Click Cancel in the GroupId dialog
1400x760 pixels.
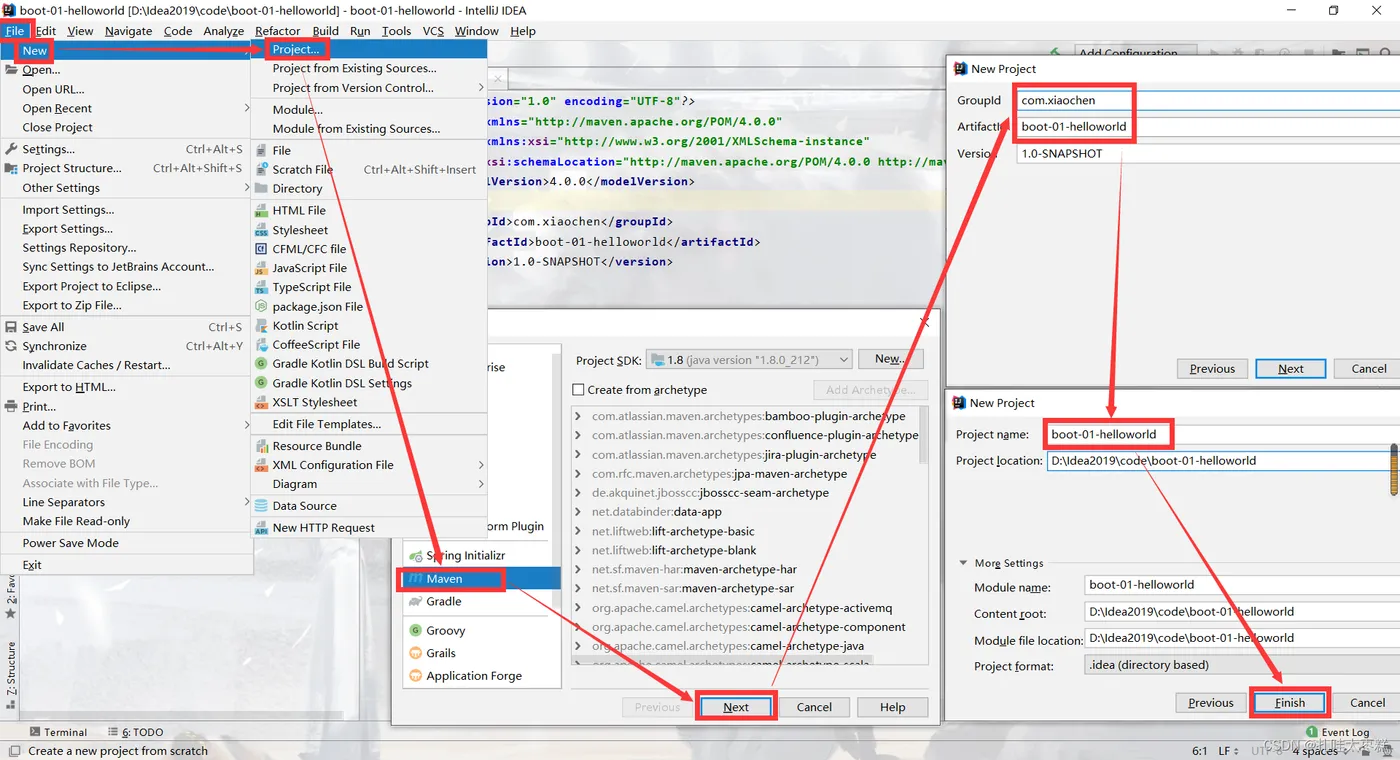[1369, 369]
